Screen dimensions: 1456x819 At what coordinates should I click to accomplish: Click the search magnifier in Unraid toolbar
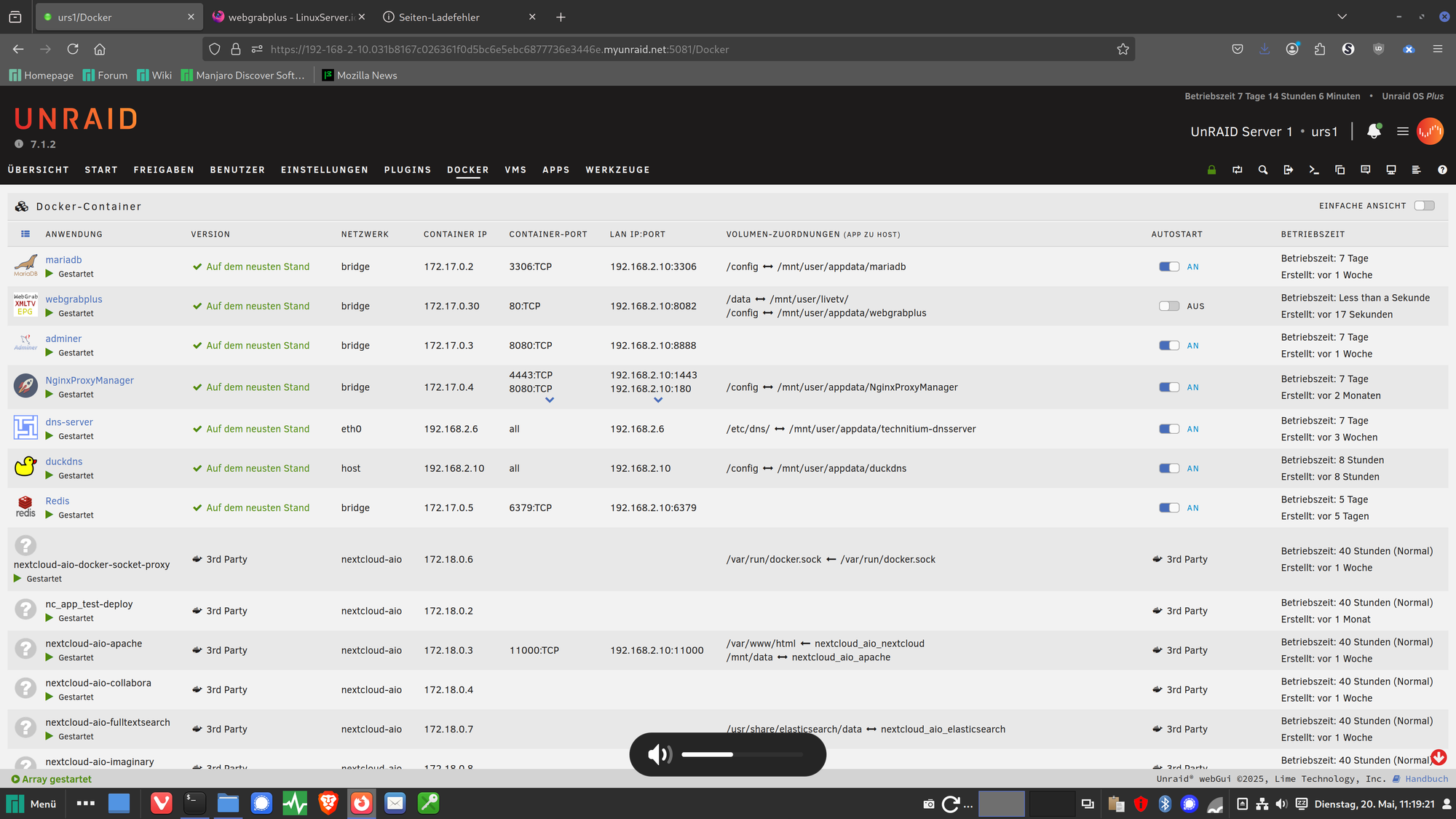pos(1263,170)
